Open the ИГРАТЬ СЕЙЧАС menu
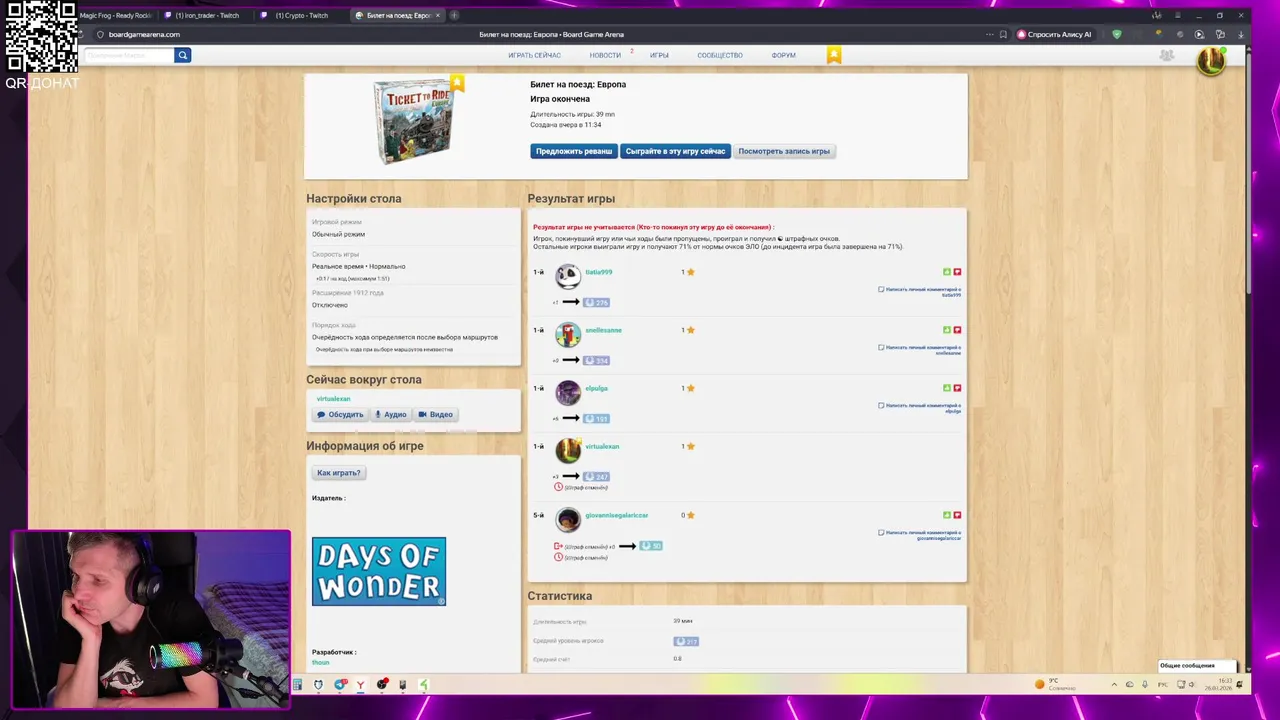 point(534,55)
